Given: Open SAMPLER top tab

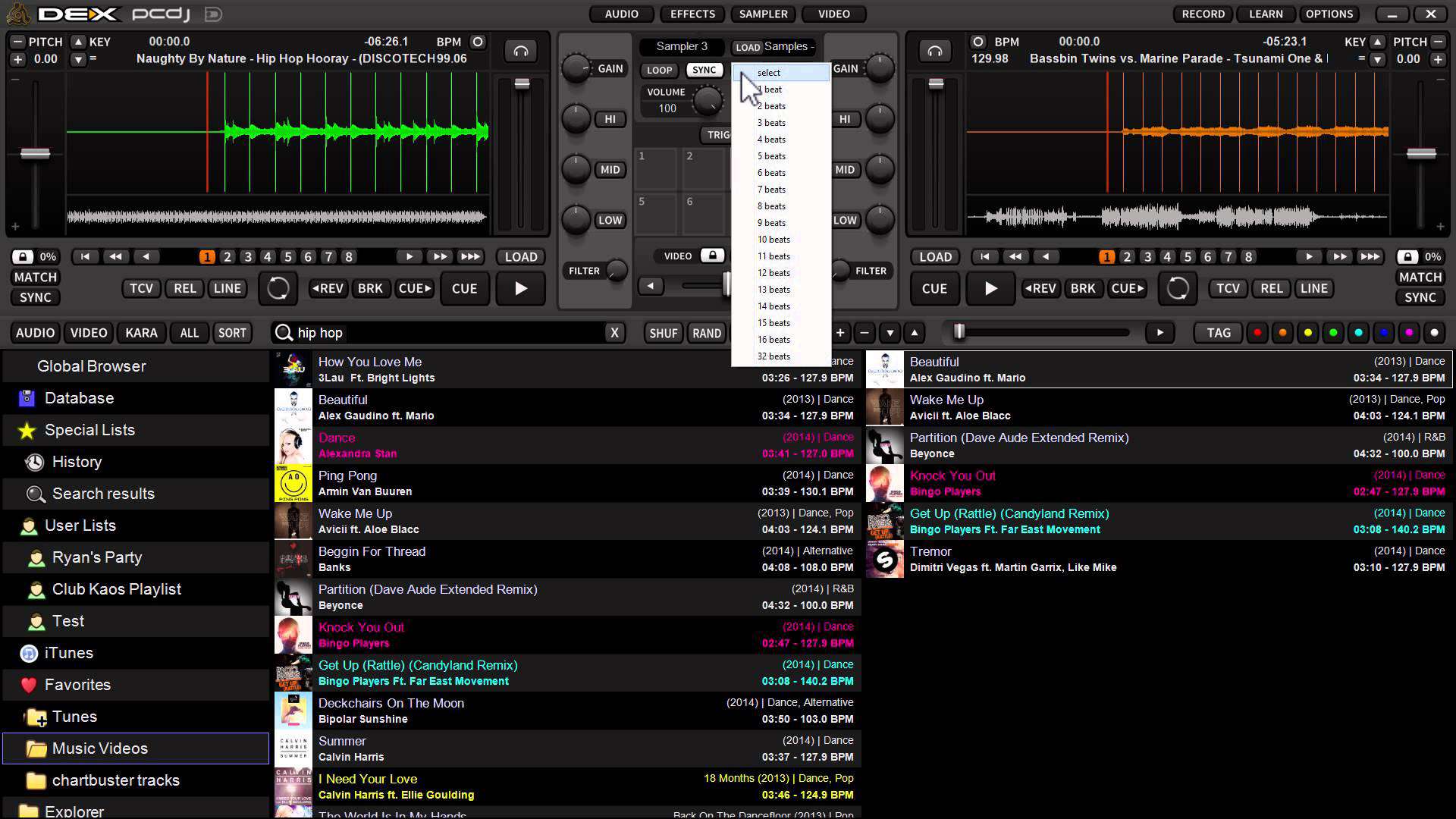Looking at the screenshot, I should (x=763, y=14).
